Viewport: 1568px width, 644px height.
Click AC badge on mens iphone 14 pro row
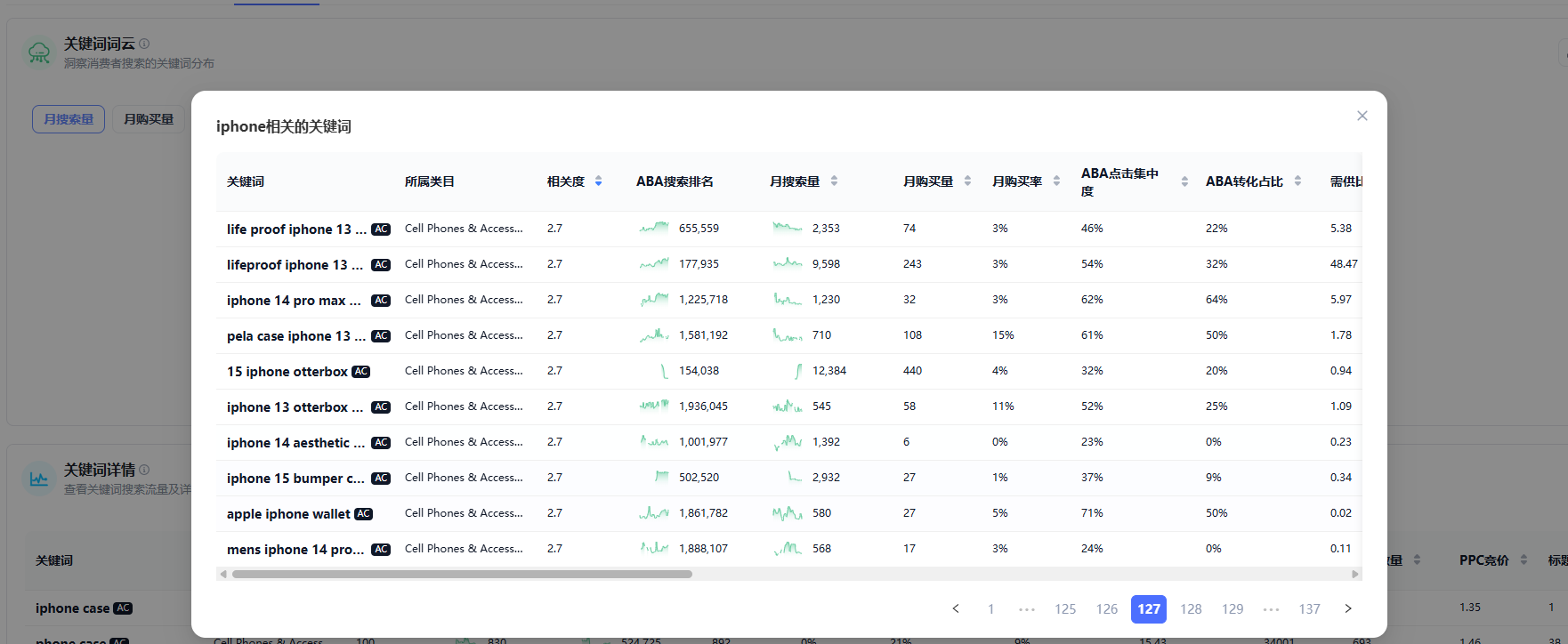(381, 550)
